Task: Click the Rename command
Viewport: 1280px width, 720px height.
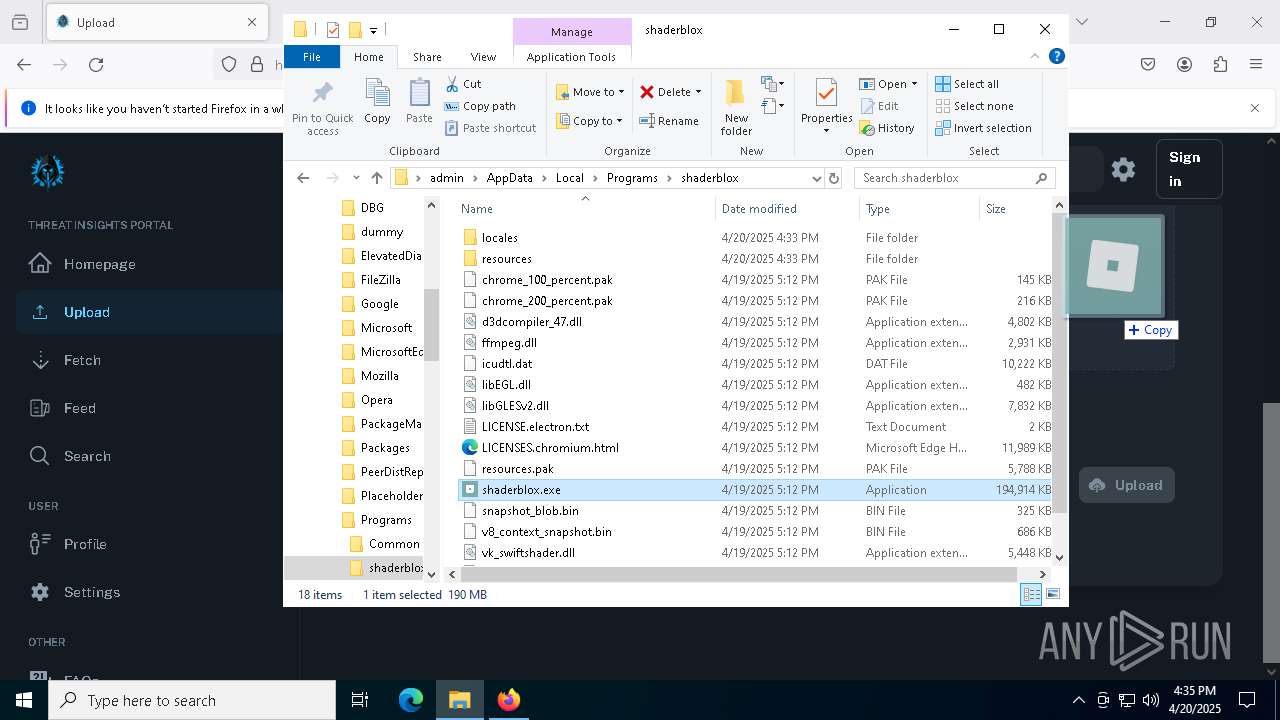Action: 669,121
